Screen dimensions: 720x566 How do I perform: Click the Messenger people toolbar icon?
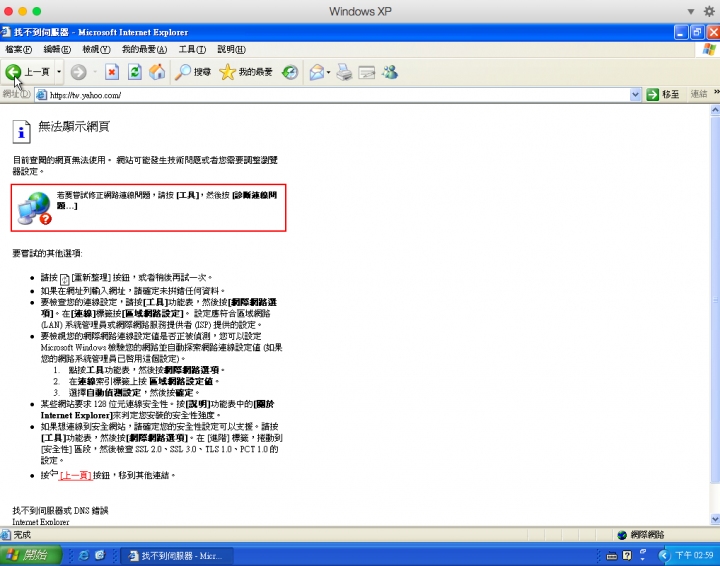pos(389,72)
